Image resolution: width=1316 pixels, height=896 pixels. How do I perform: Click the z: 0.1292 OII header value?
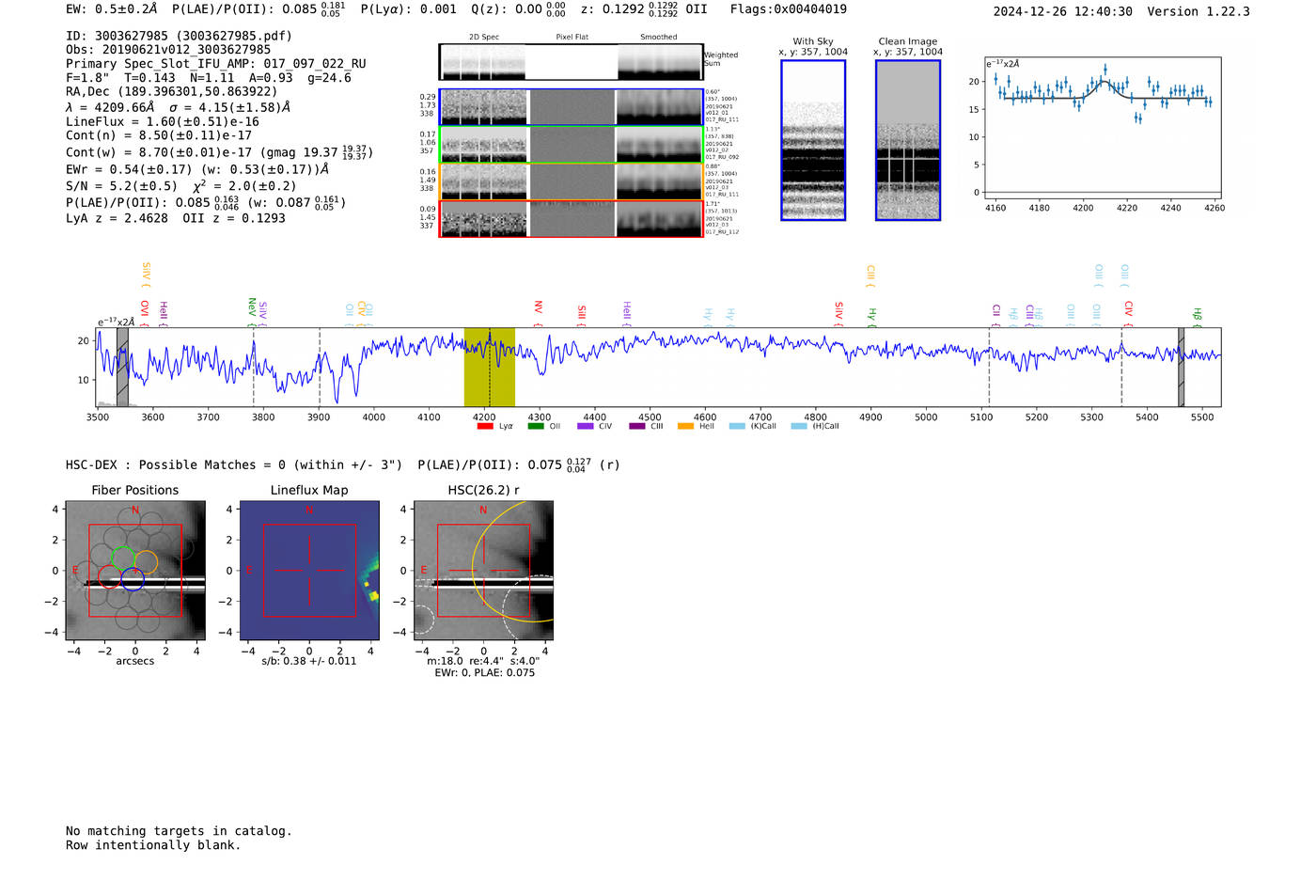644,9
